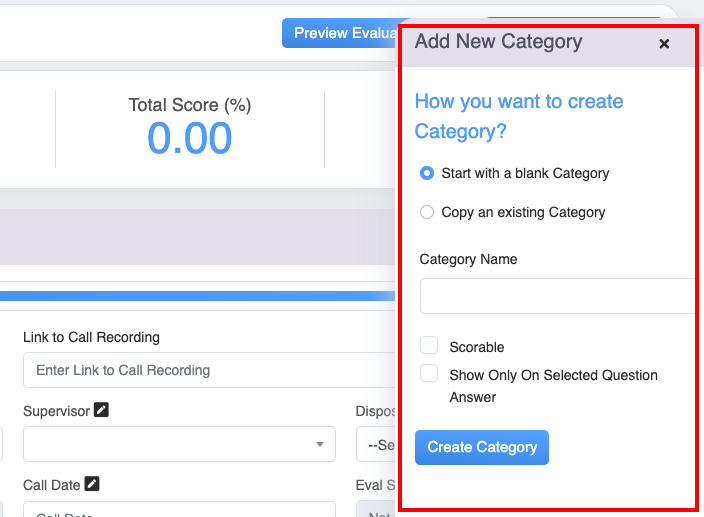Image resolution: width=704 pixels, height=517 pixels.
Task: Click the edit pencil beside Supervisor
Action: tap(101, 410)
